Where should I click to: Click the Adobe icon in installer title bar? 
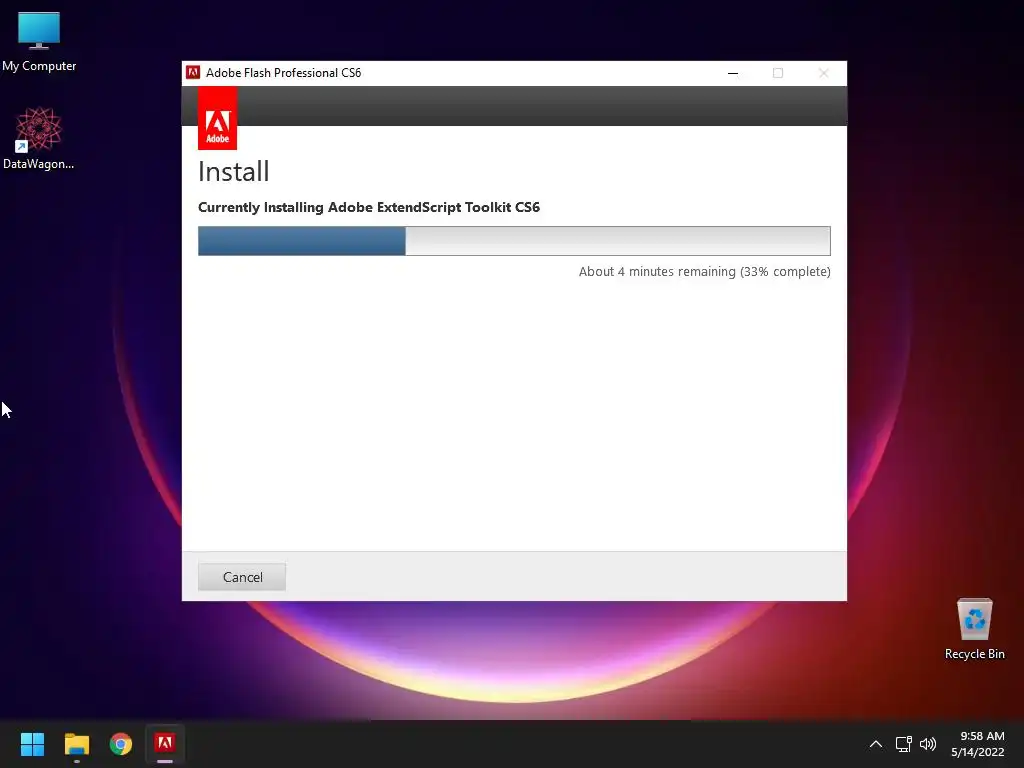click(x=193, y=72)
